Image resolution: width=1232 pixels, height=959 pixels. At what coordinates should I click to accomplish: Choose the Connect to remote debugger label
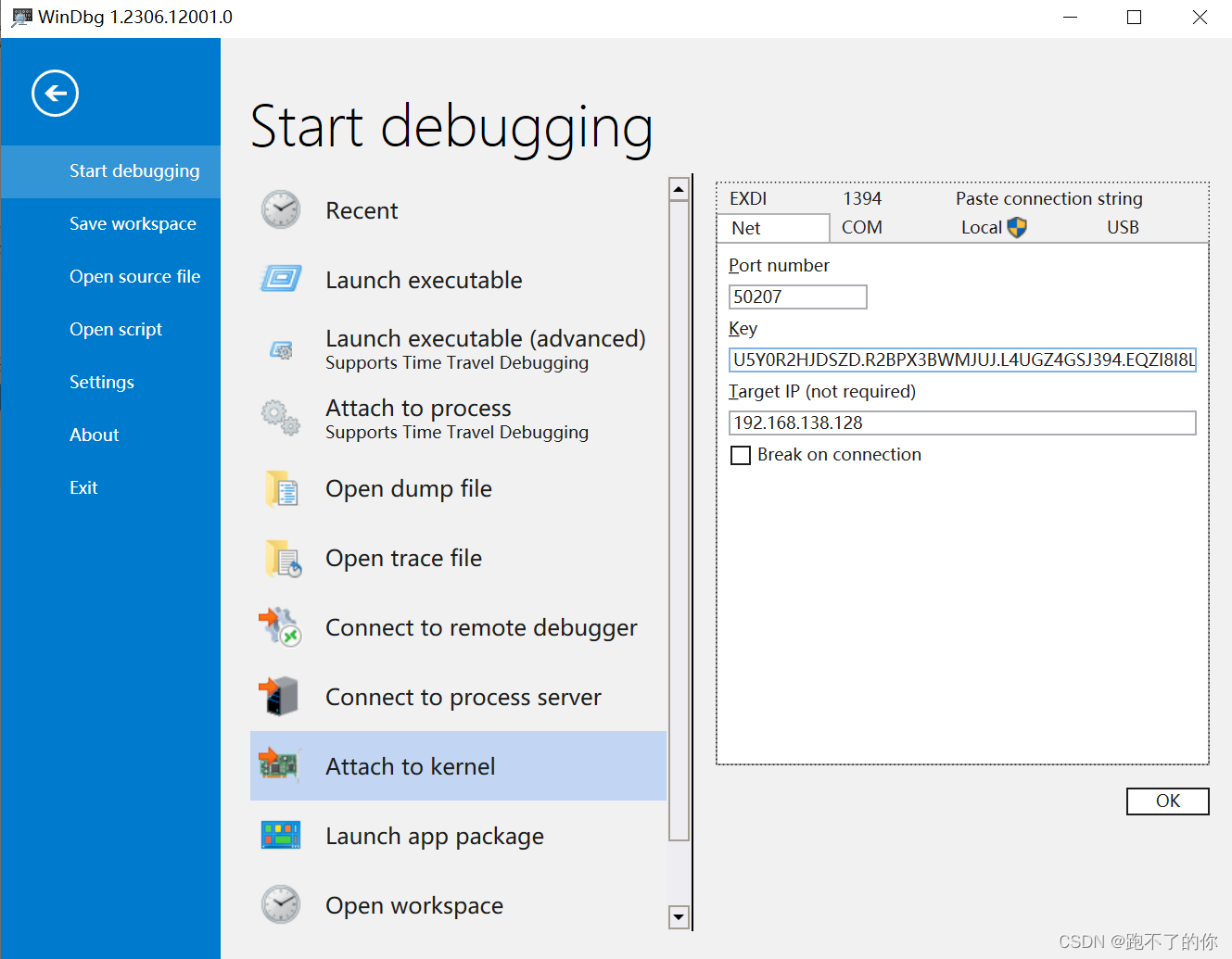[481, 627]
